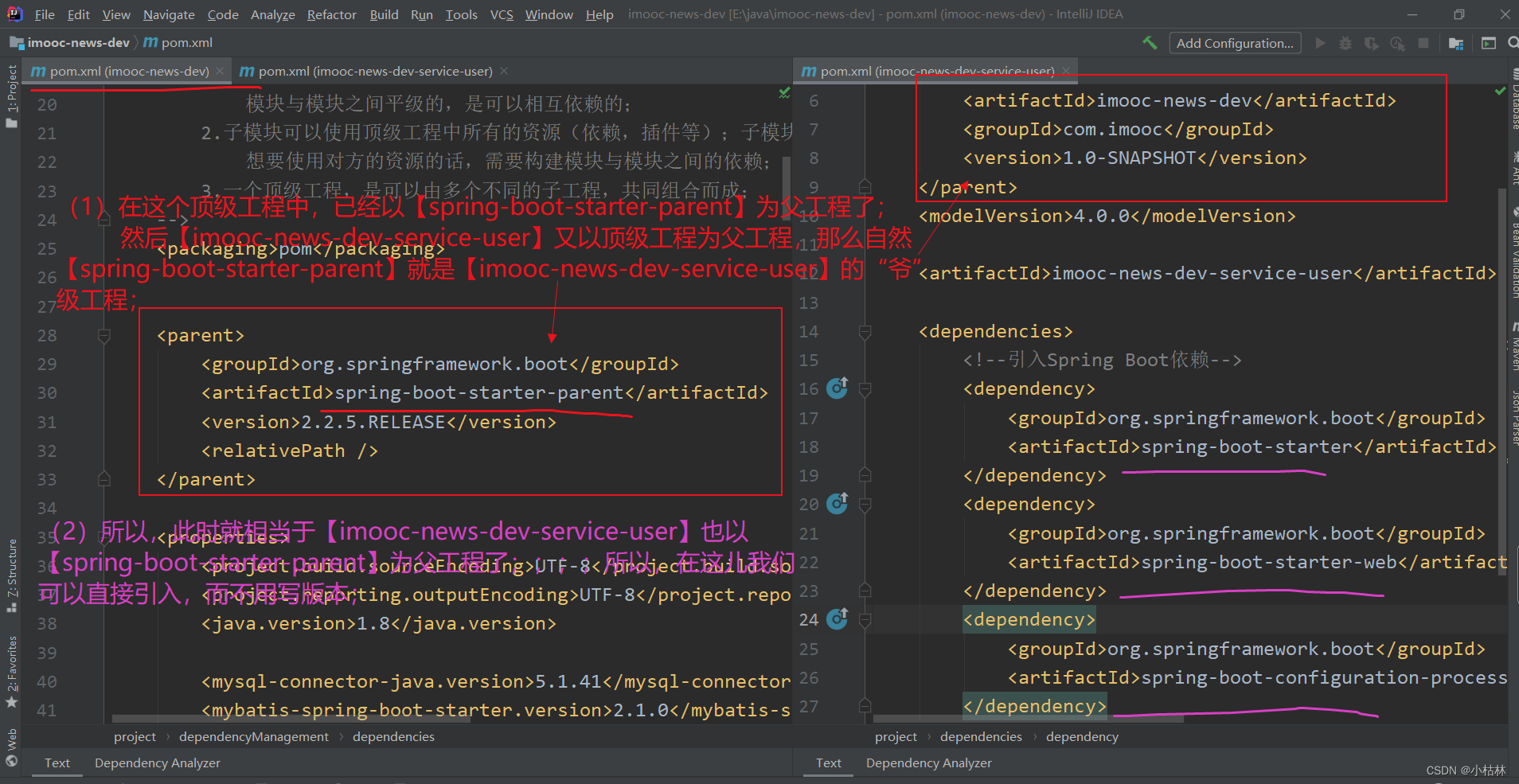Open the Build menu

384,14
